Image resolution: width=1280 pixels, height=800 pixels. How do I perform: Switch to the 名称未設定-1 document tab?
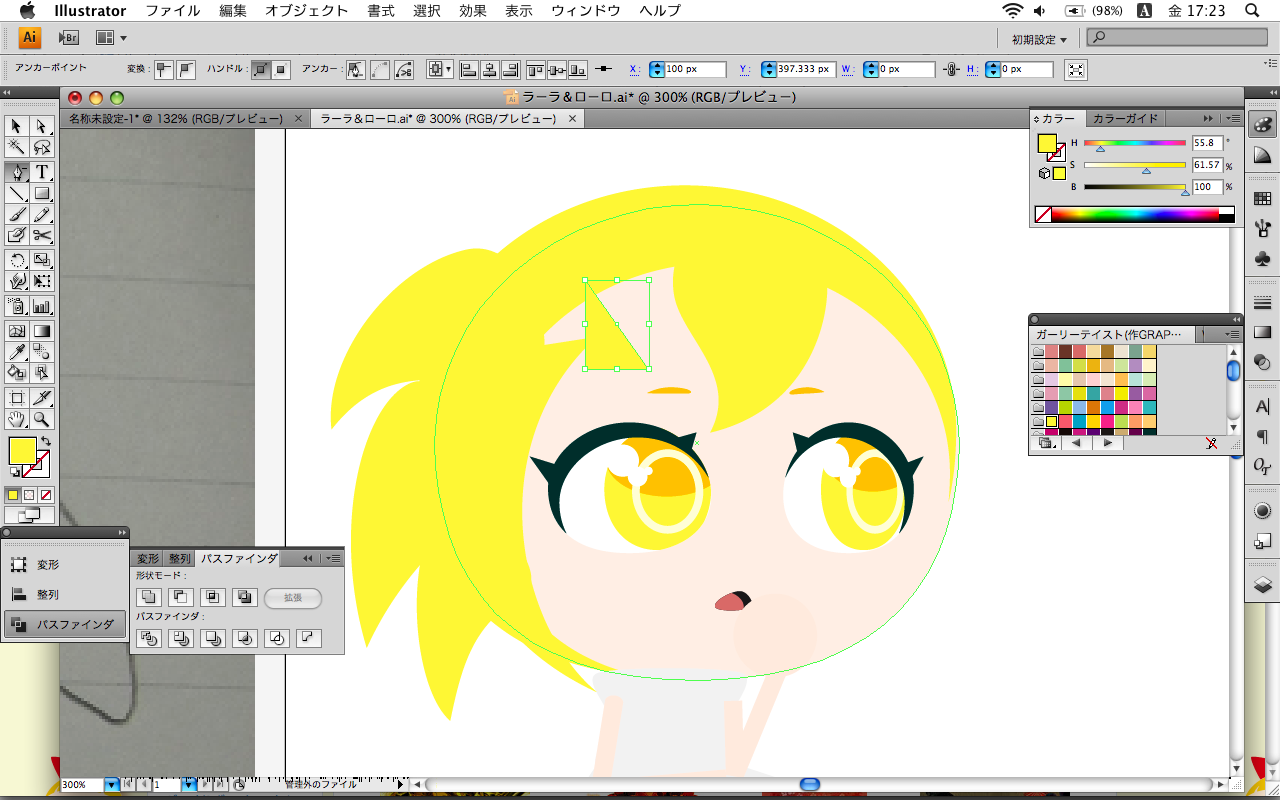[x=175, y=118]
